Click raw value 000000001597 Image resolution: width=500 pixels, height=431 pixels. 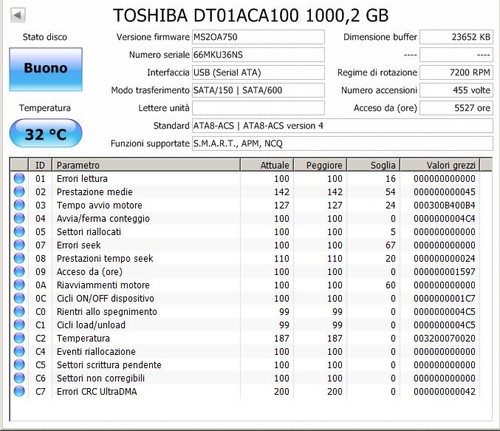pyautogui.click(x=444, y=272)
